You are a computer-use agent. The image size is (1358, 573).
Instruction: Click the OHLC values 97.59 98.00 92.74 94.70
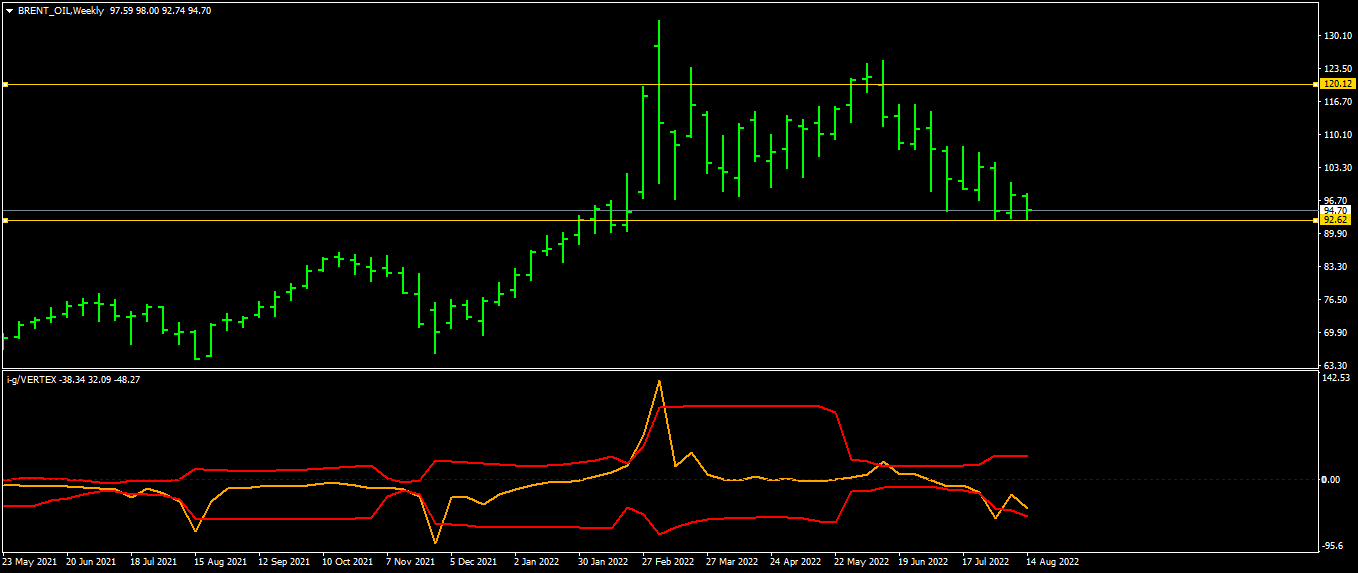(160, 10)
